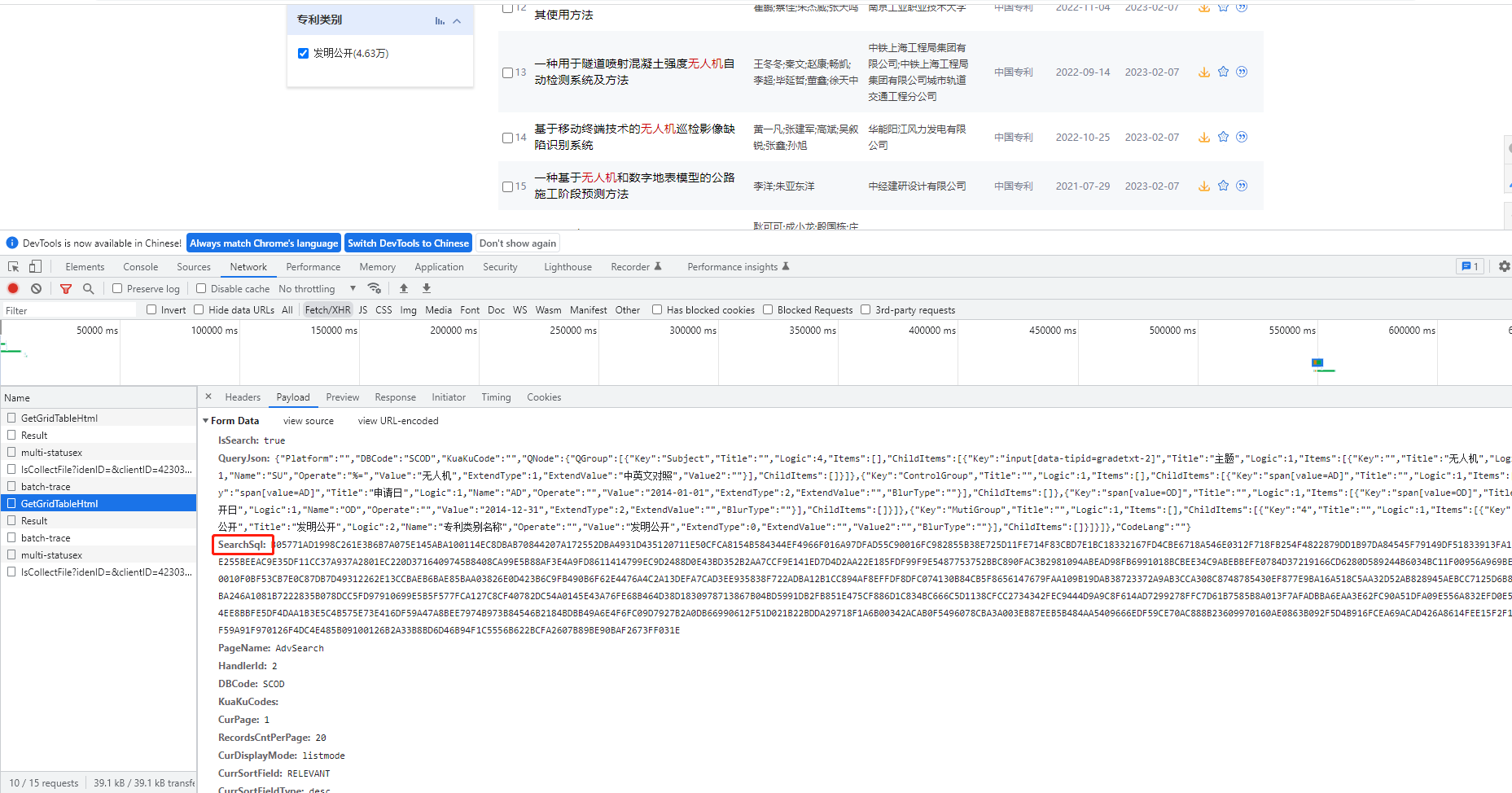Switch to the Headers tab

pos(243,397)
